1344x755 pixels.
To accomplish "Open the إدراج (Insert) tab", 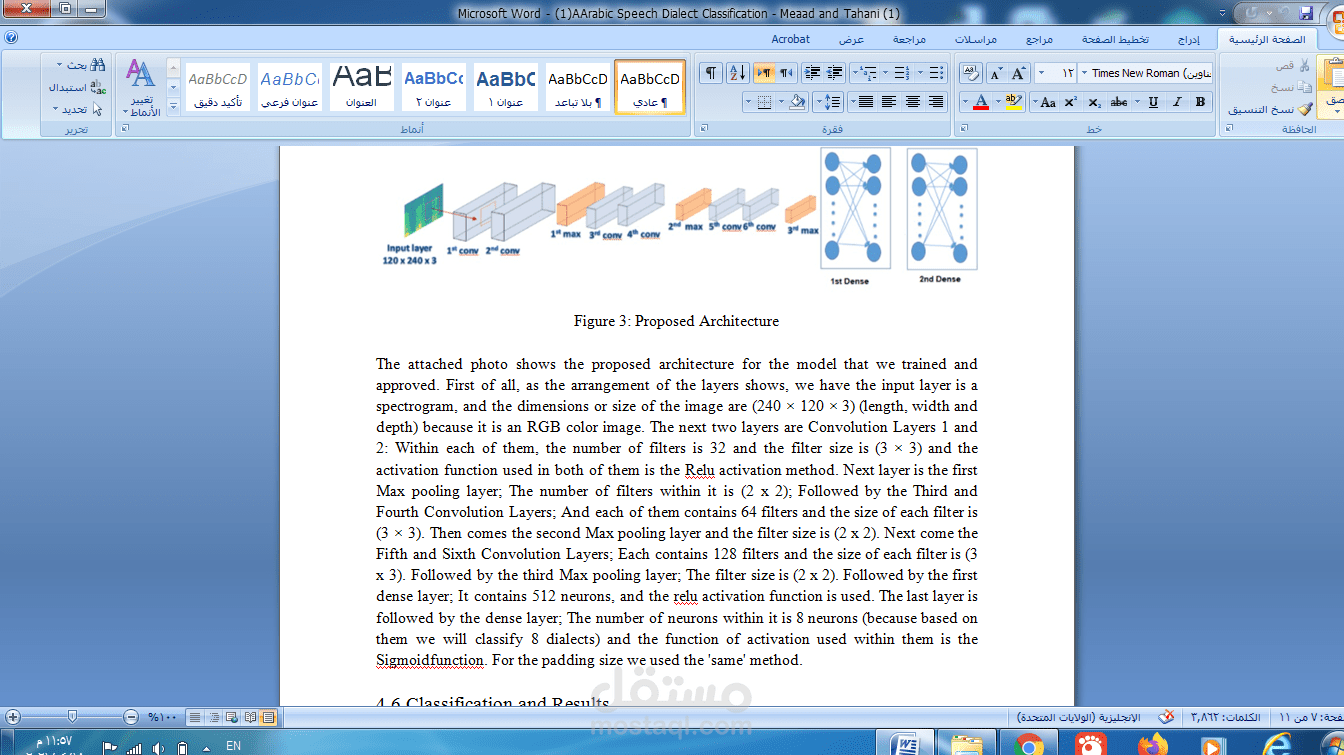I will [x=1187, y=39].
